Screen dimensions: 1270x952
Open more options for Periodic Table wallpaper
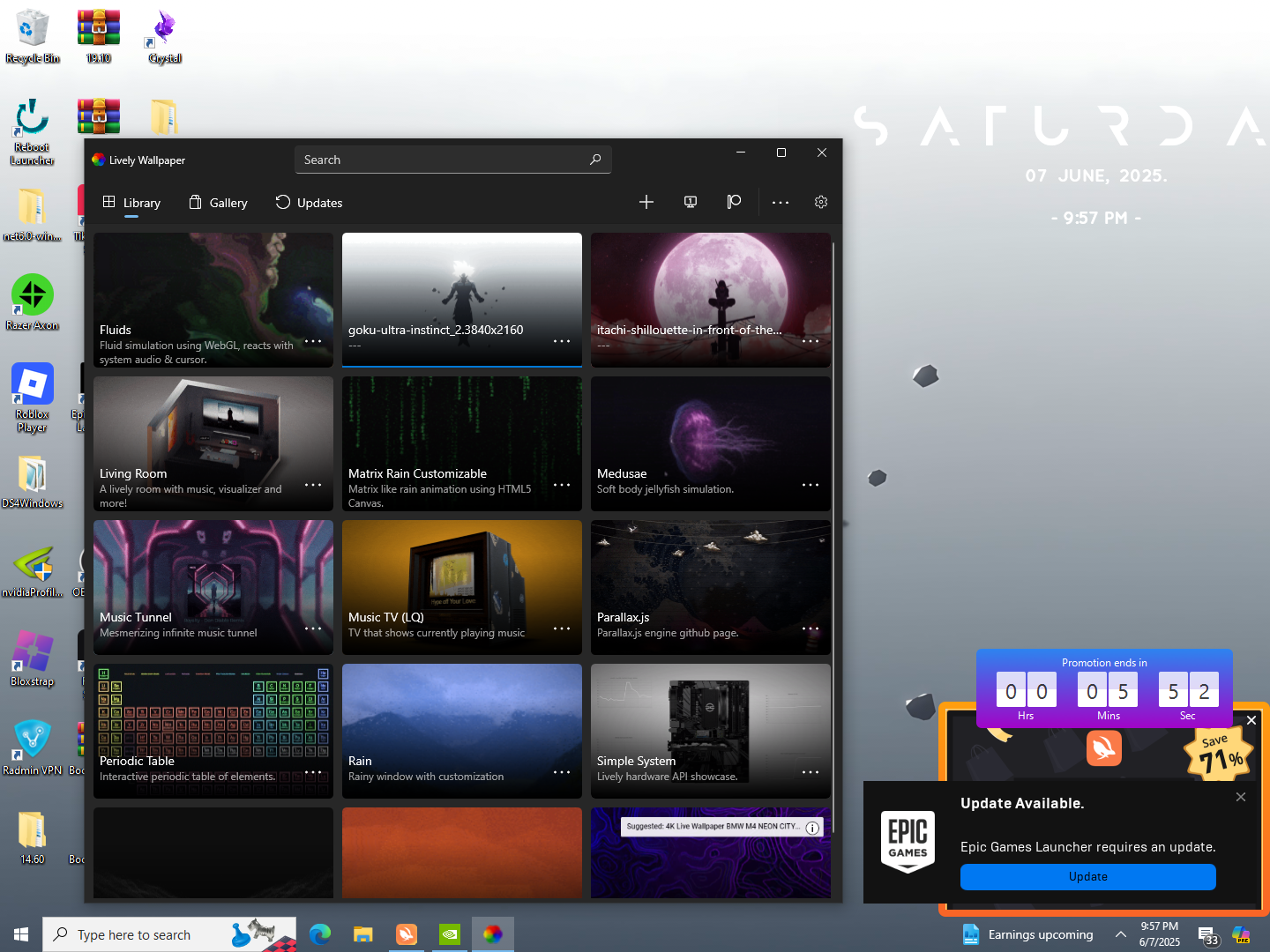click(313, 772)
